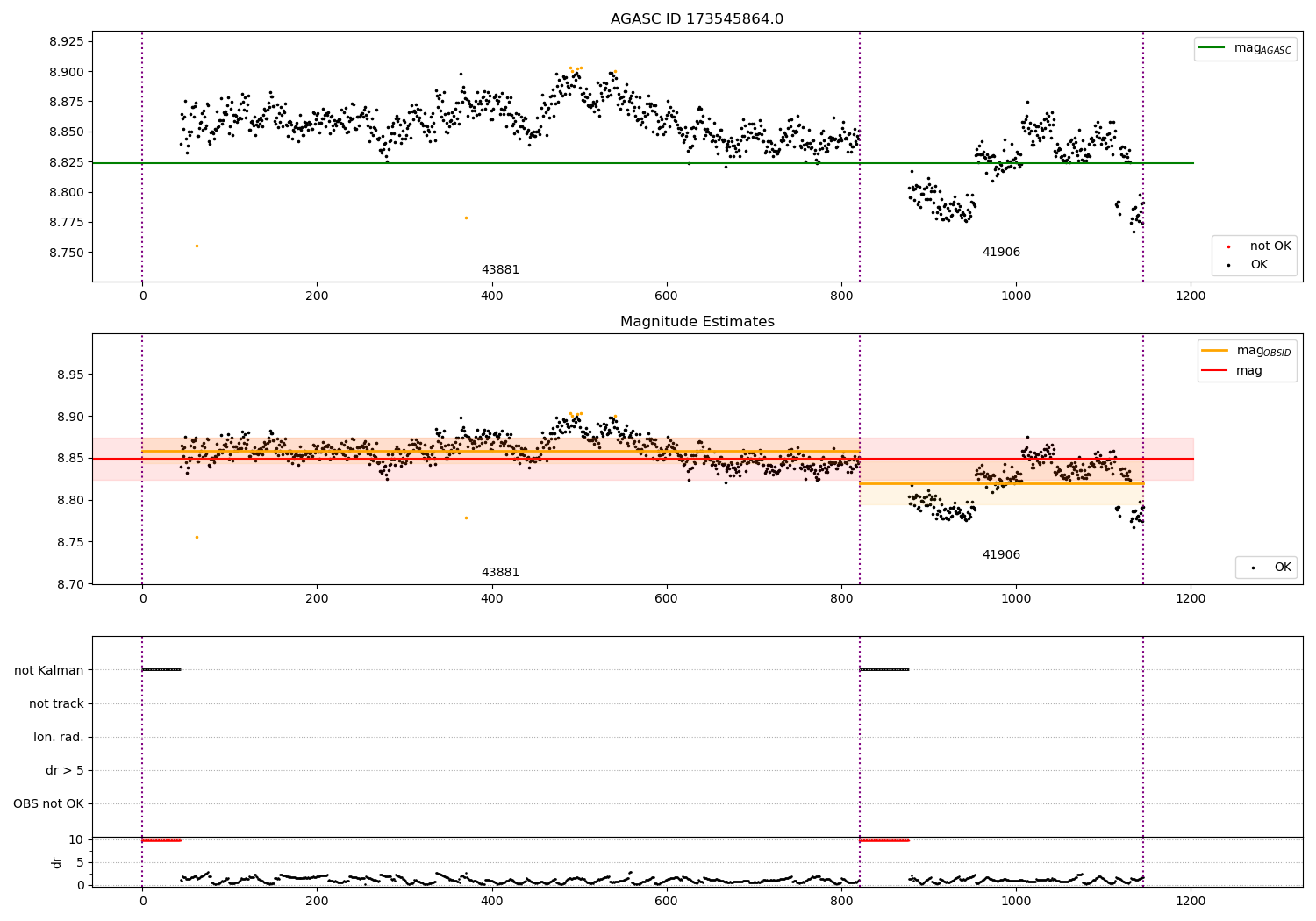The image size is (1316, 921).
Task: Click the 'Ion. rad.' axis label
Action: pos(59,737)
